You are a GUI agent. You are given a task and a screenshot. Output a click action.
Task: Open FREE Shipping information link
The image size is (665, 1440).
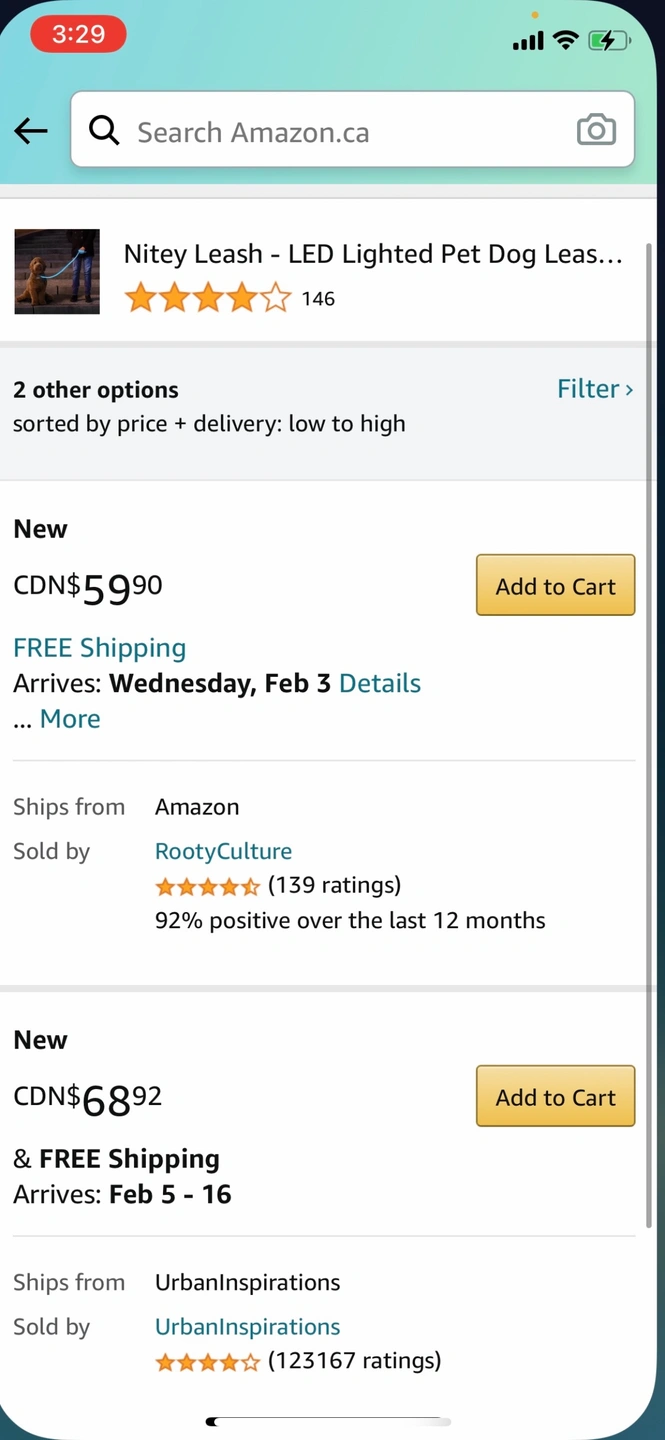pyautogui.click(x=100, y=648)
